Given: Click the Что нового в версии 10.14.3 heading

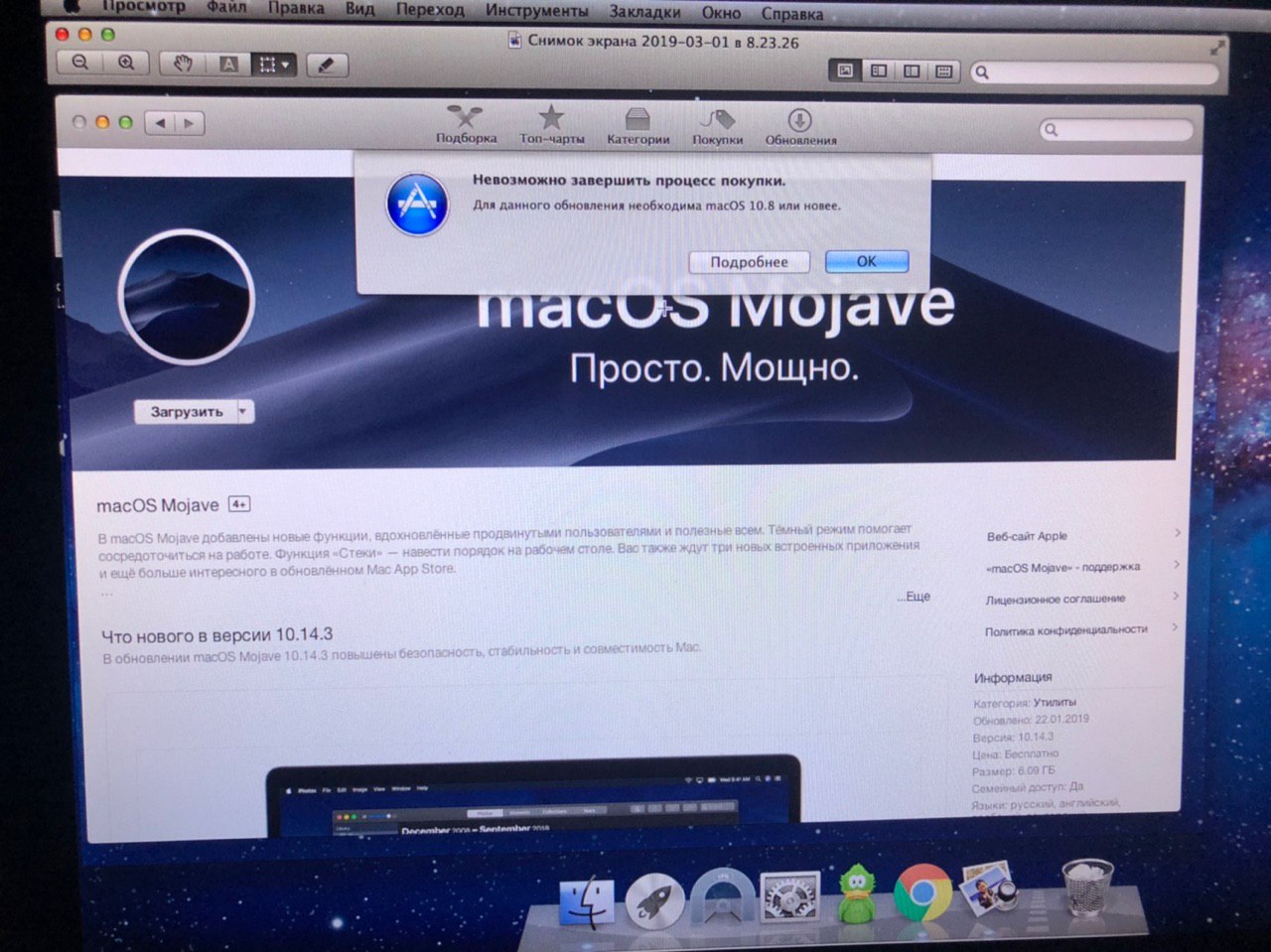Looking at the screenshot, I should (217, 634).
